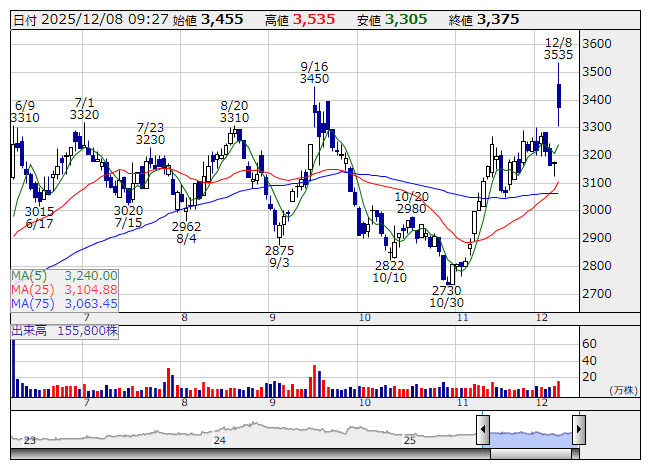Screen dimensions: 653x470
Task: Click the 3000 price axis label
Action: tap(597, 209)
